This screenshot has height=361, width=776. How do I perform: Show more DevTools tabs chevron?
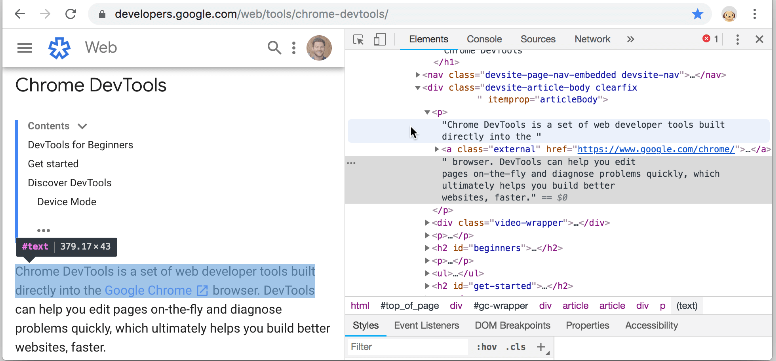(630, 39)
